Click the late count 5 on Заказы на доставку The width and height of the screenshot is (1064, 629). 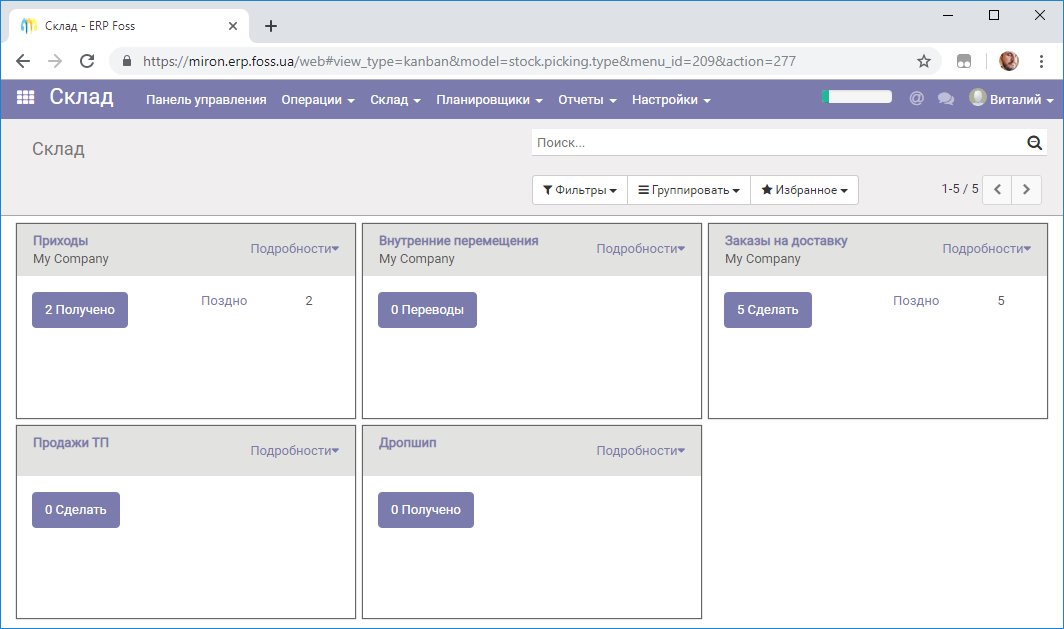[1001, 301]
